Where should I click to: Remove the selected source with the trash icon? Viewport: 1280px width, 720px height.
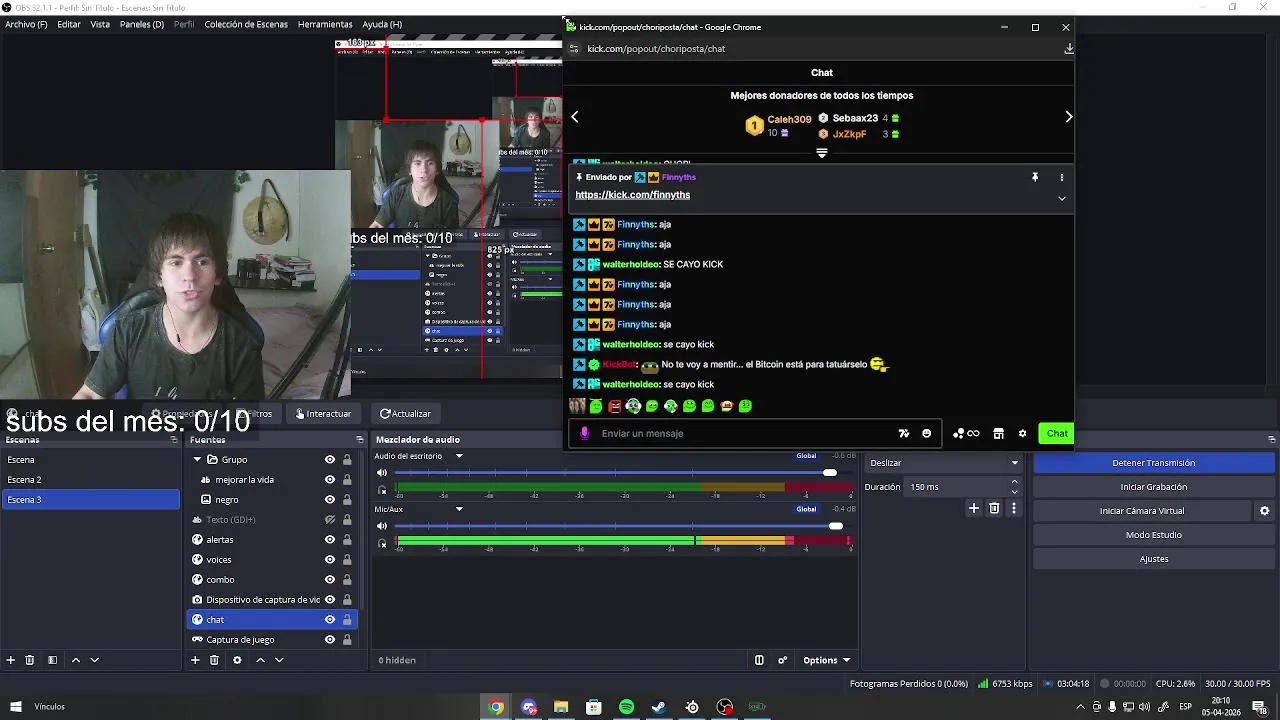pyautogui.click(x=214, y=660)
